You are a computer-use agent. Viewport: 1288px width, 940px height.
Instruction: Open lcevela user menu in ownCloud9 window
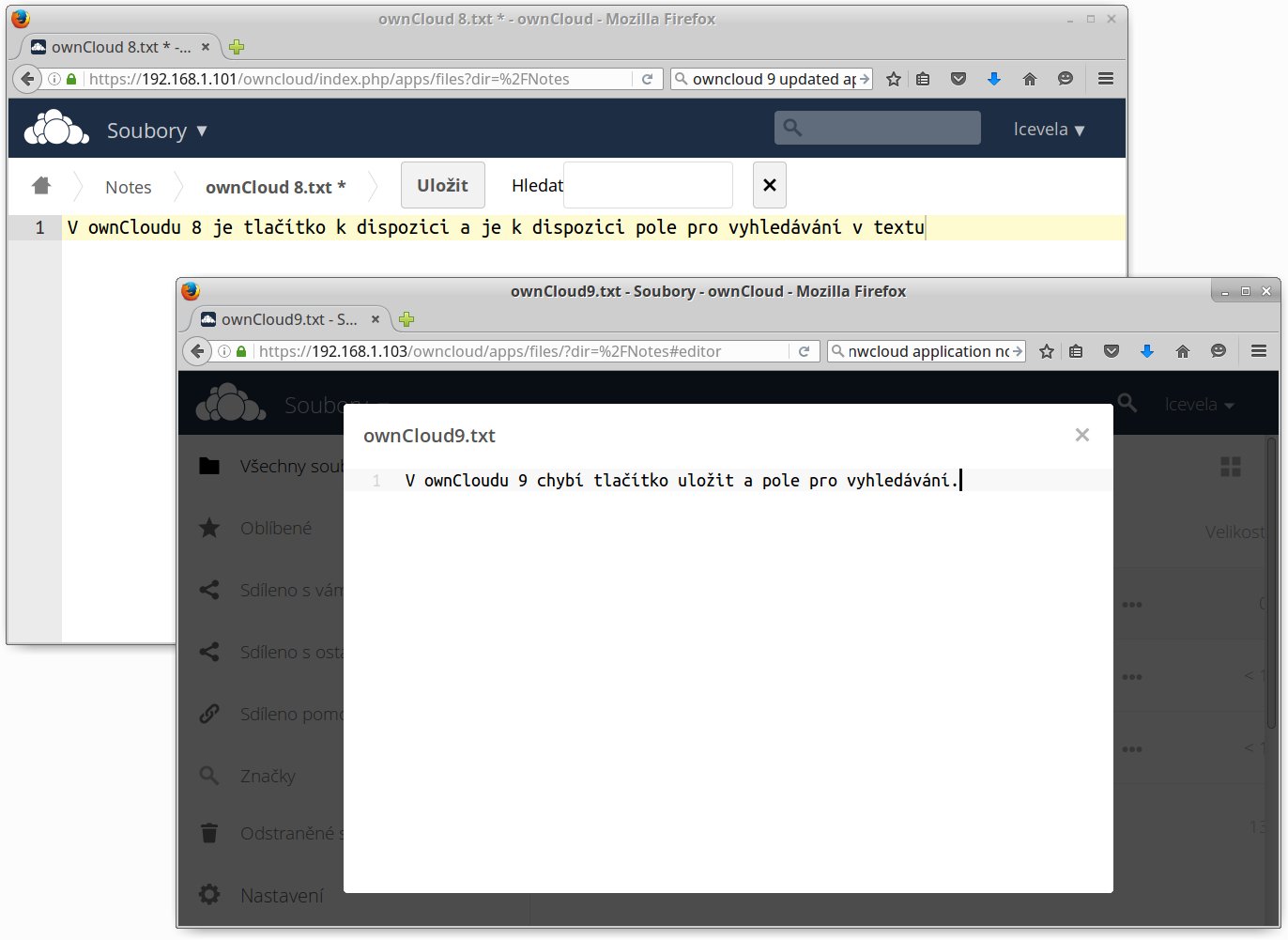click(1199, 405)
